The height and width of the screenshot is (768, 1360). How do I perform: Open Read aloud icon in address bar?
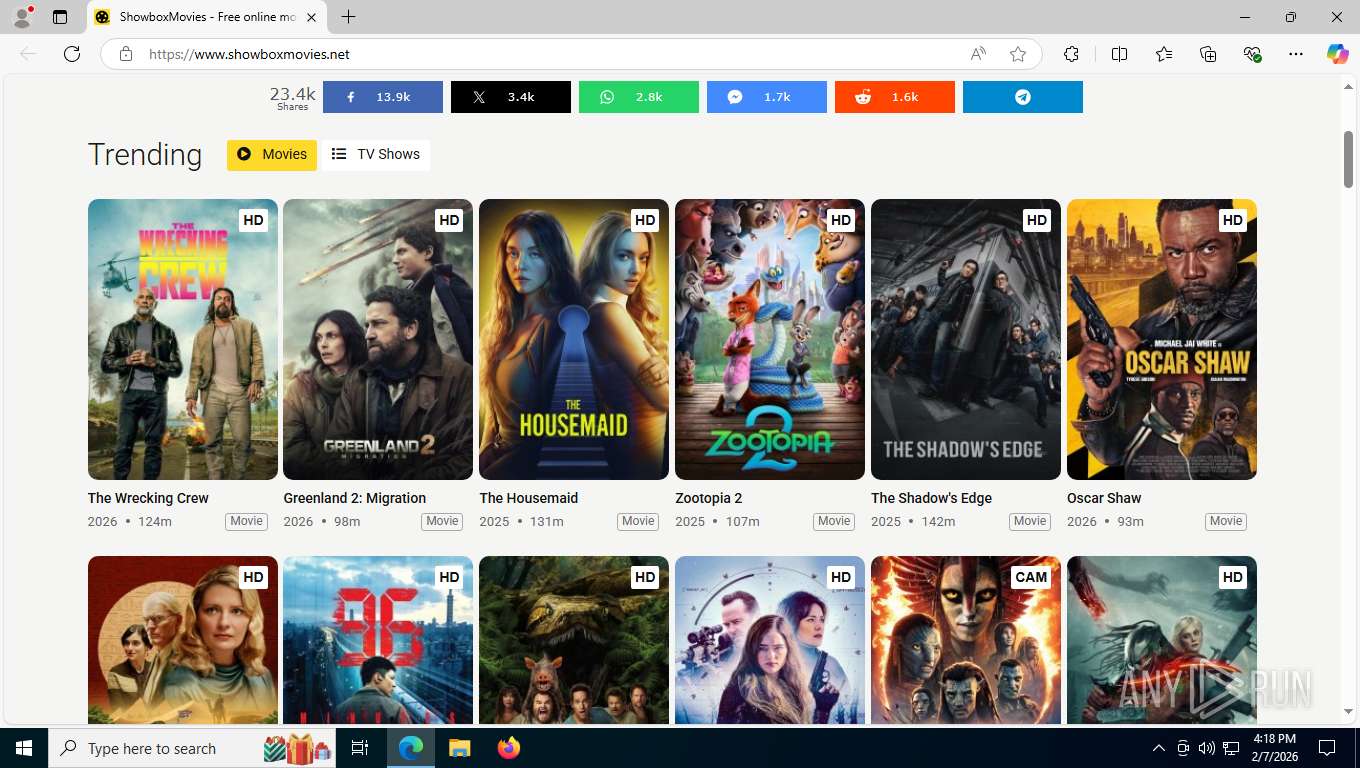tap(978, 54)
